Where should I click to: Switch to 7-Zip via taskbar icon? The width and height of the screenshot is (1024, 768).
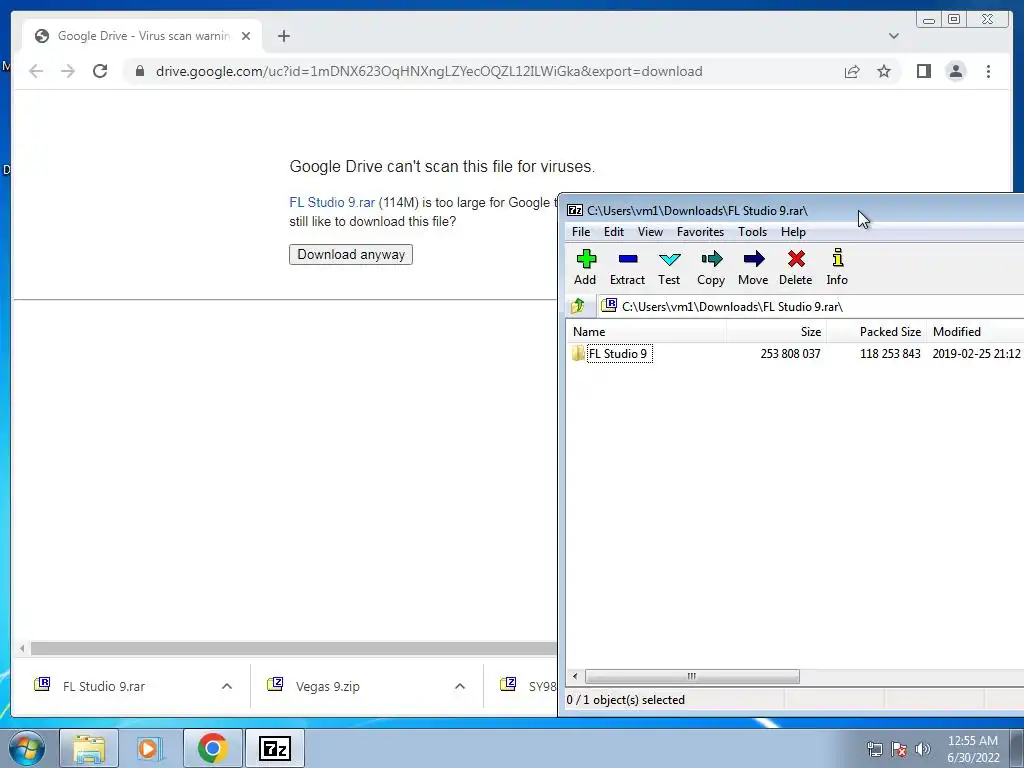click(274, 748)
